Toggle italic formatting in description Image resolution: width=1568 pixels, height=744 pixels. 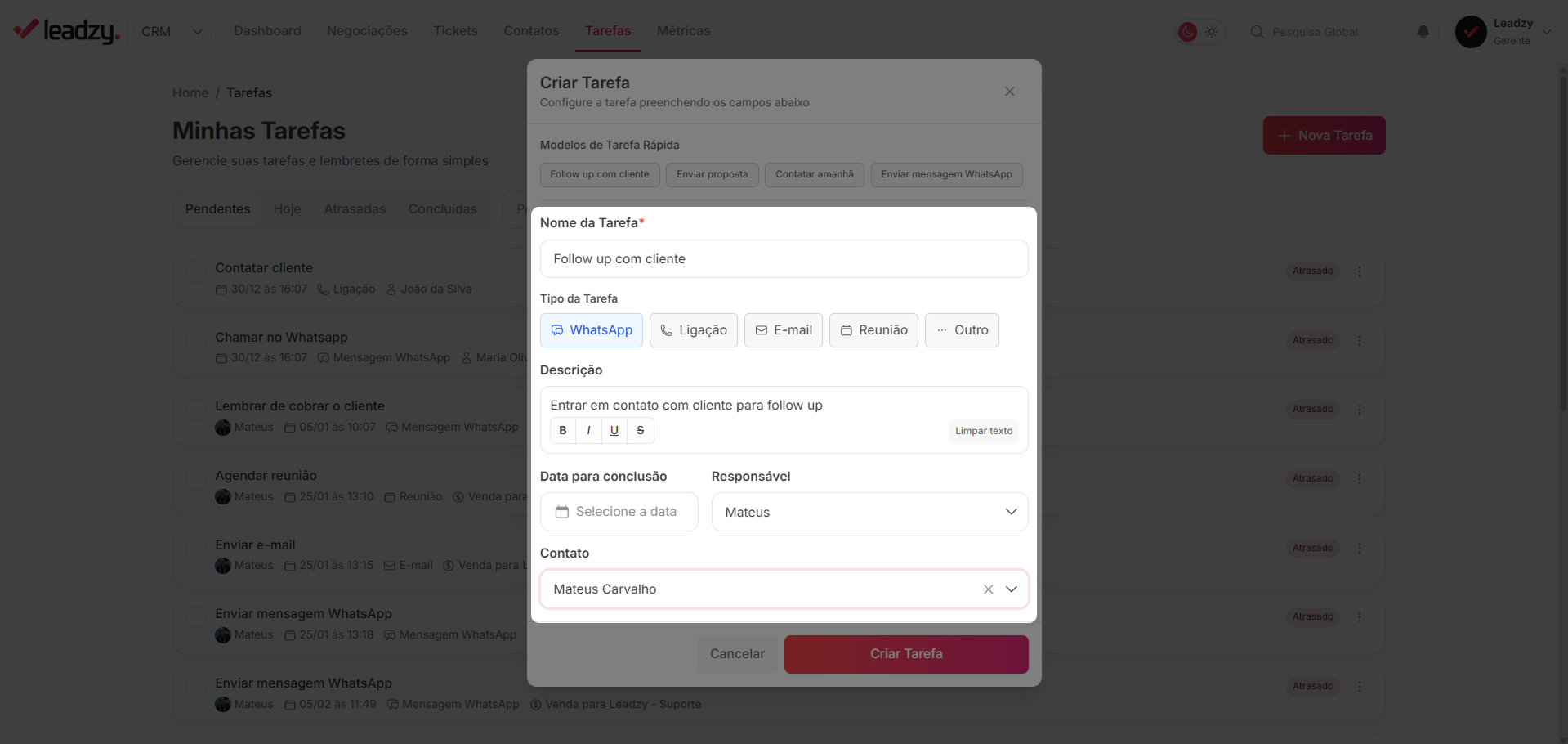click(x=588, y=430)
